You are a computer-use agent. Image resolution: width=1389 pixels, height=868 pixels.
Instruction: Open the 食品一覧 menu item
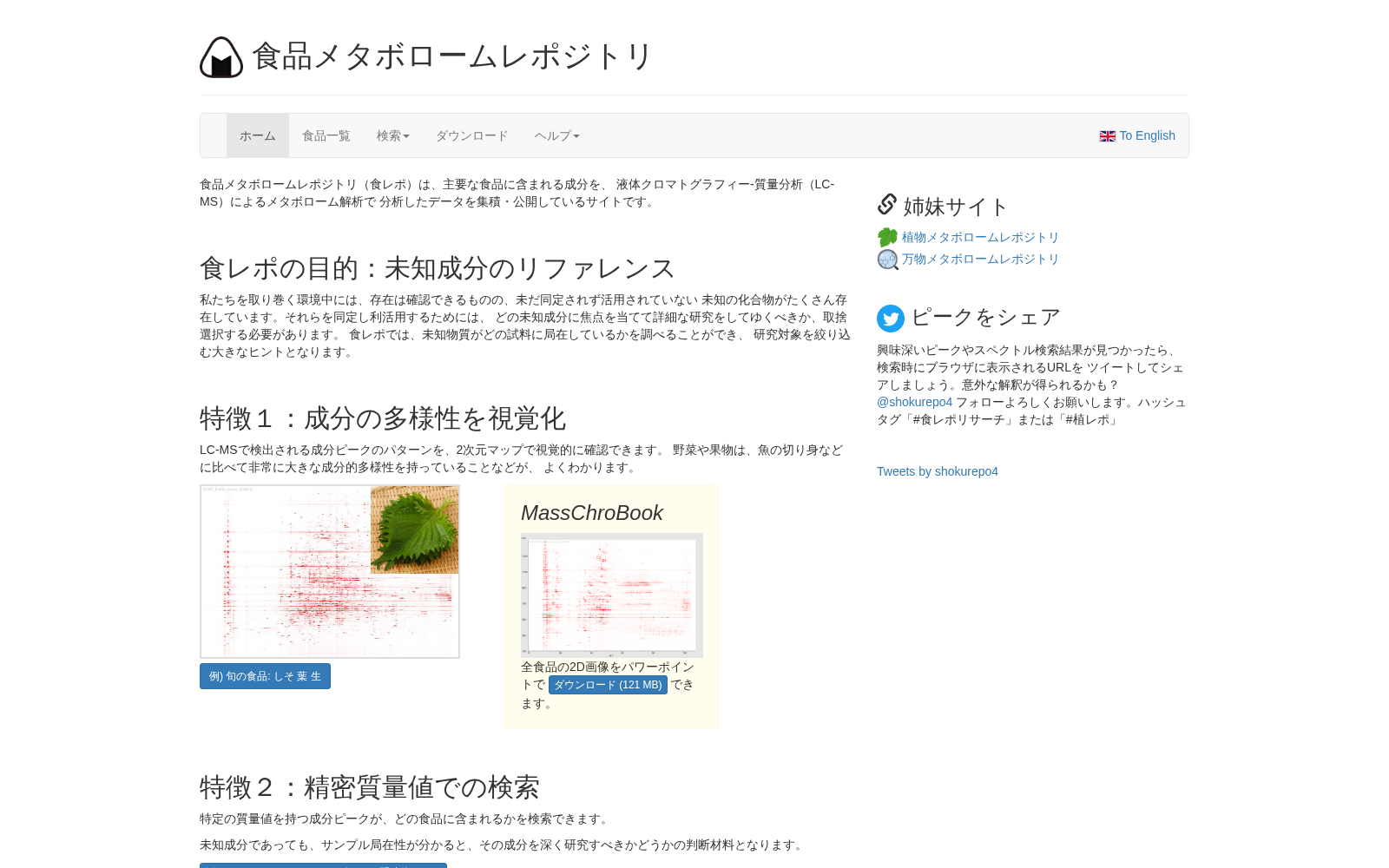pos(326,135)
